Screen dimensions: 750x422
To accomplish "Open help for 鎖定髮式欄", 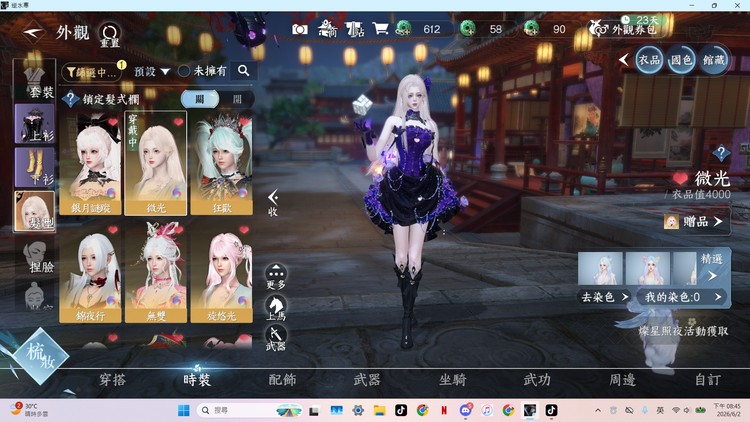I will 70,99.
